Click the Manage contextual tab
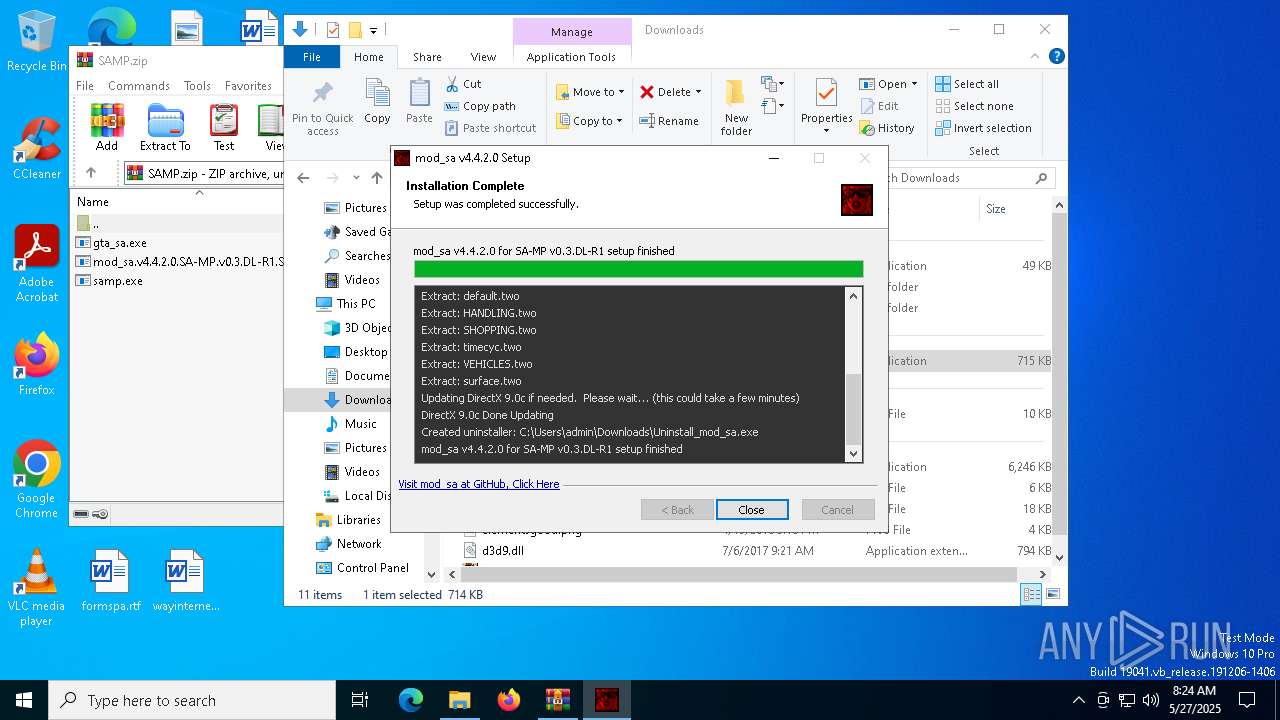 tap(572, 31)
